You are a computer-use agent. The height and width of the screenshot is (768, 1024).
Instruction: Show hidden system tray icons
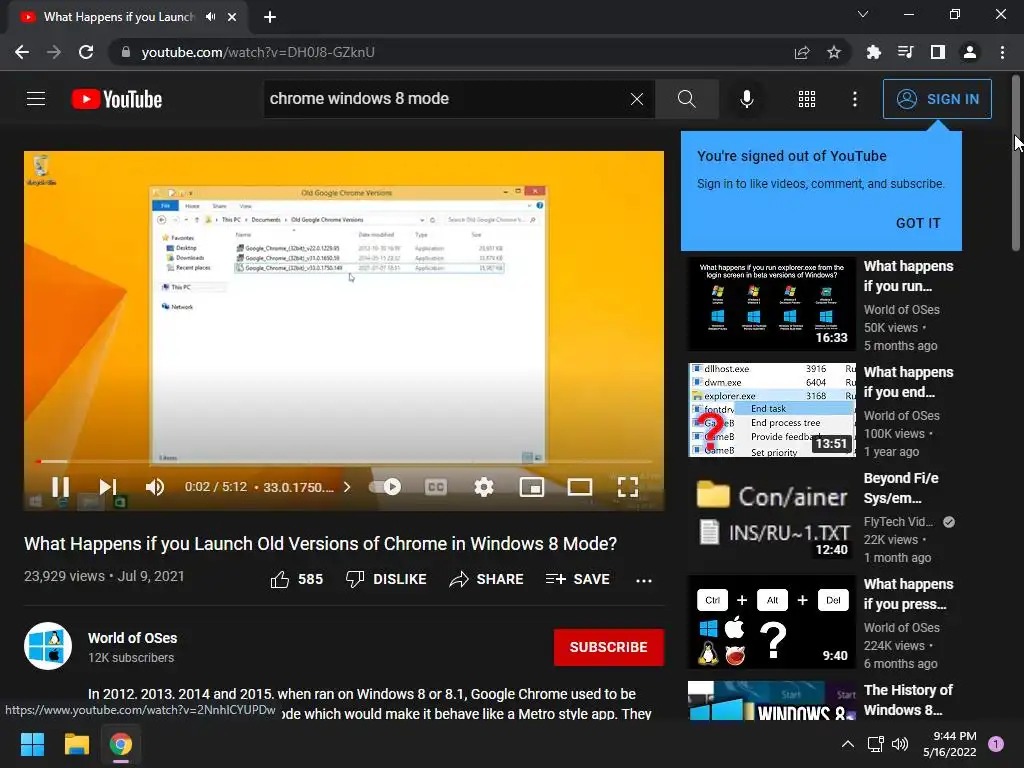coord(847,744)
